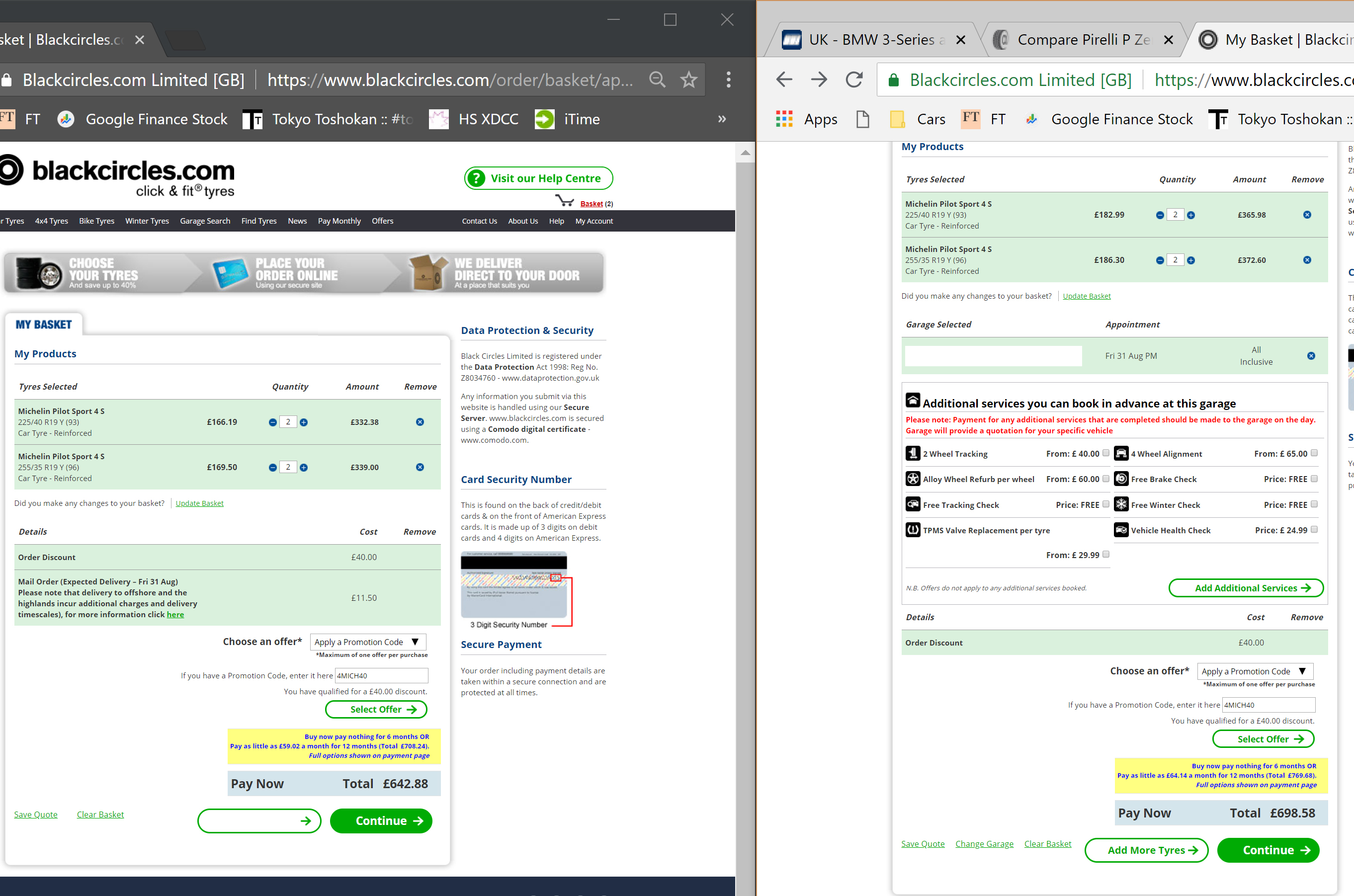The image size is (1354, 896).
Task: Click the shopping cart basket icon
Action: coord(565,201)
